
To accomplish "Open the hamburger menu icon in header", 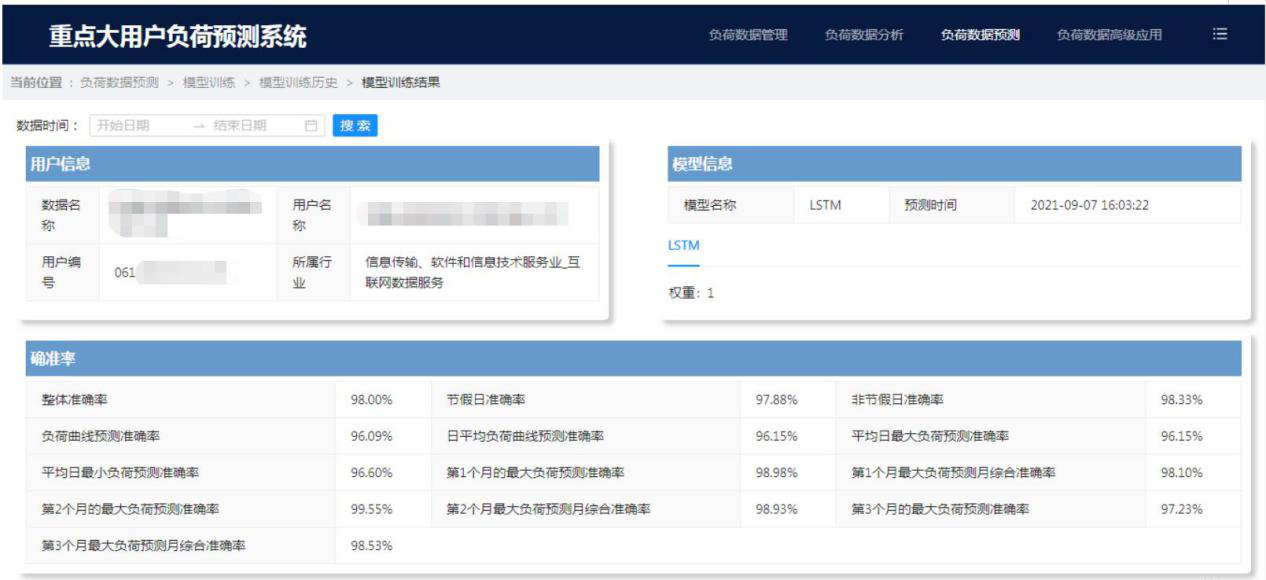I will coord(1219,34).
